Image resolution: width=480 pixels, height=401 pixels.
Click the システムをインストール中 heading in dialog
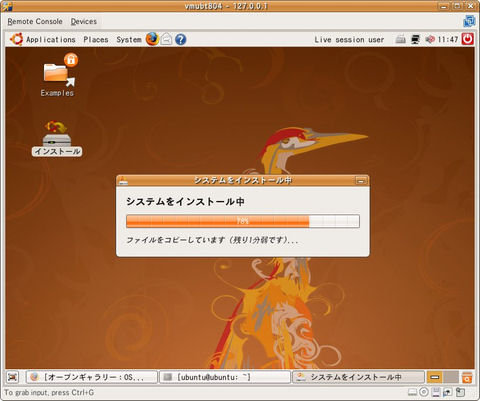185,201
